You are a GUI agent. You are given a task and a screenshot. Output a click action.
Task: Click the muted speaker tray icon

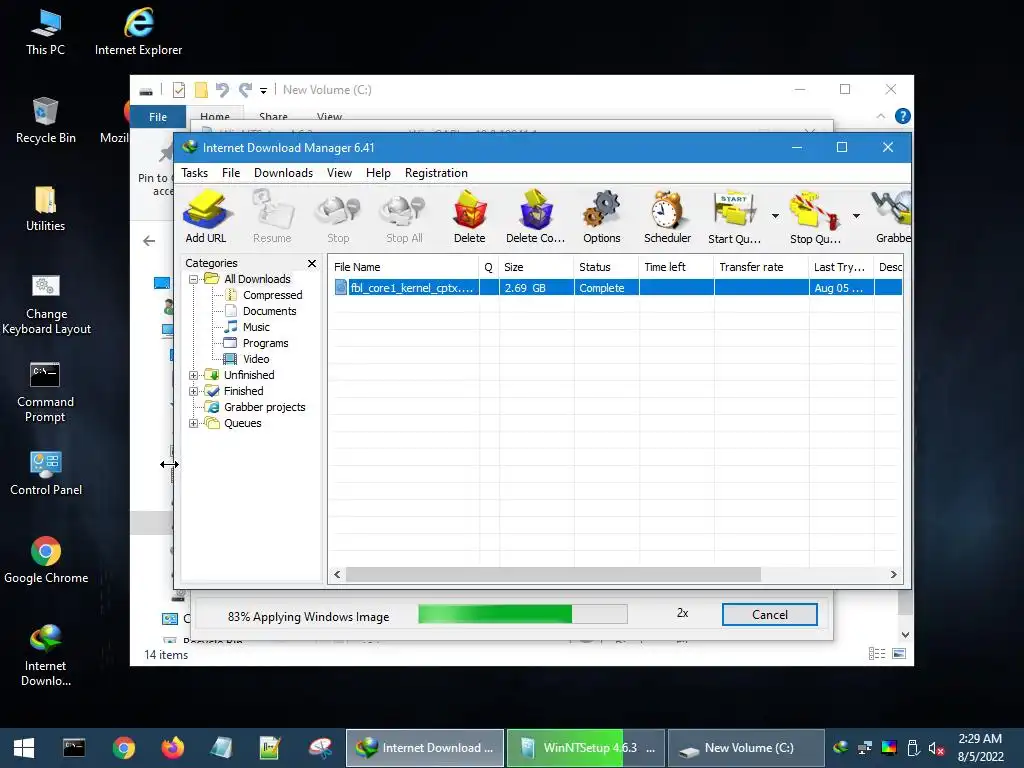(936, 748)
